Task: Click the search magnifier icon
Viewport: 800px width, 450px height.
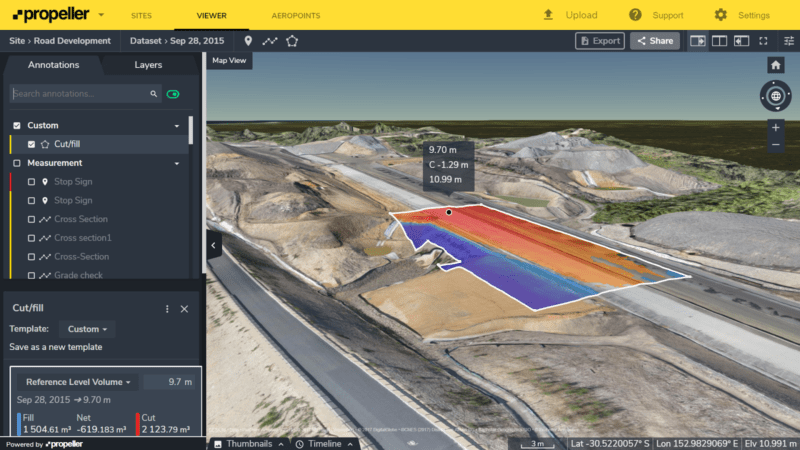Action: coord(154,94)
